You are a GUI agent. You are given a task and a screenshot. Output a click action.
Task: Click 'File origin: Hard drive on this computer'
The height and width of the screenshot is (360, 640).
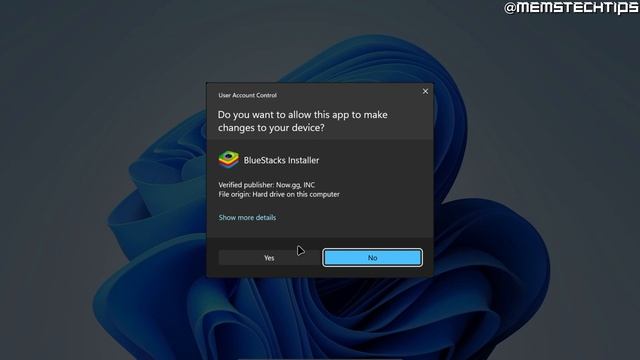click(x=279, y=195)
